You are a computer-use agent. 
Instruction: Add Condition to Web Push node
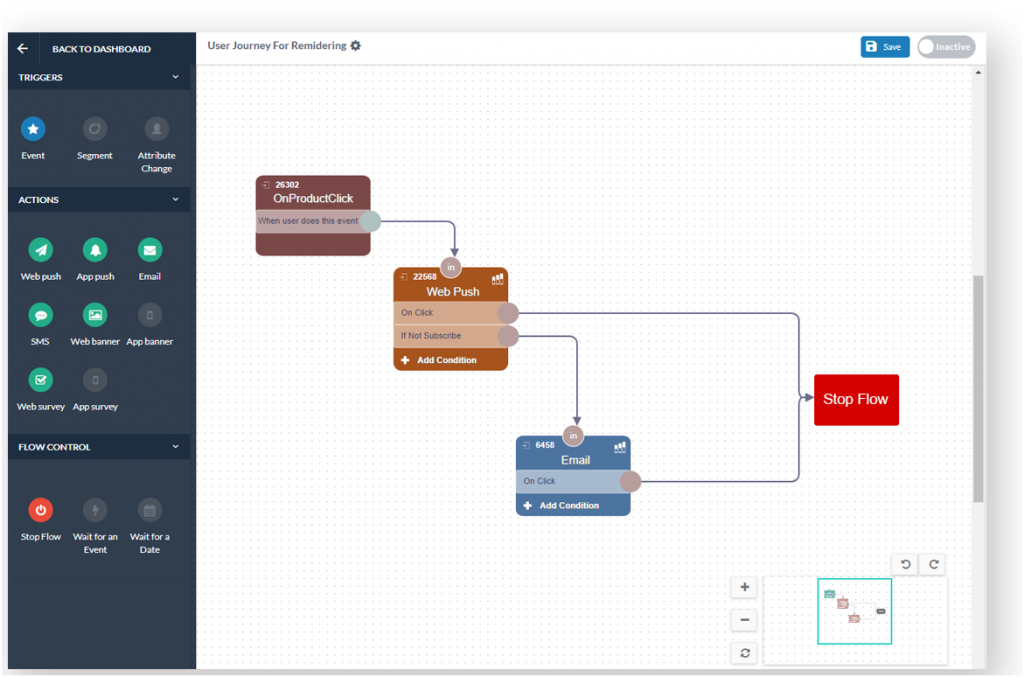(446, 360)
